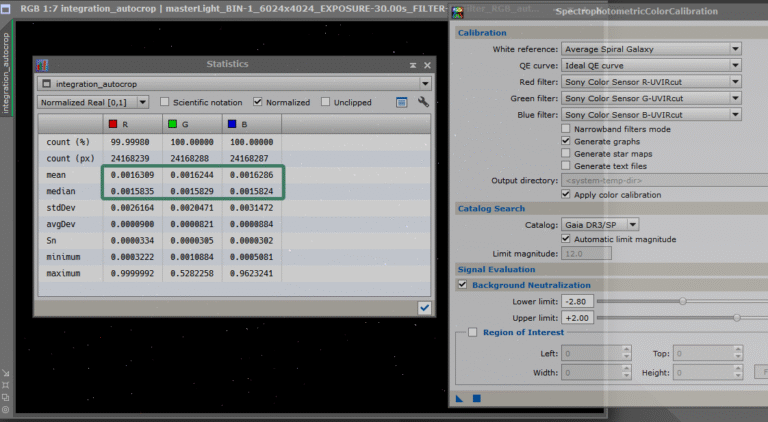Open the White reference dropdown
Viewport: 768px width, 422px height.
(650, 48)
